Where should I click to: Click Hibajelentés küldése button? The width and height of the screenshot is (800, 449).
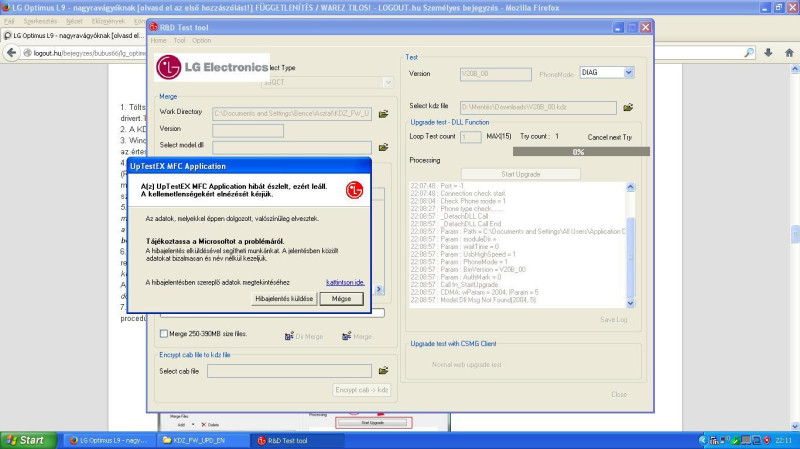point(284,298)
